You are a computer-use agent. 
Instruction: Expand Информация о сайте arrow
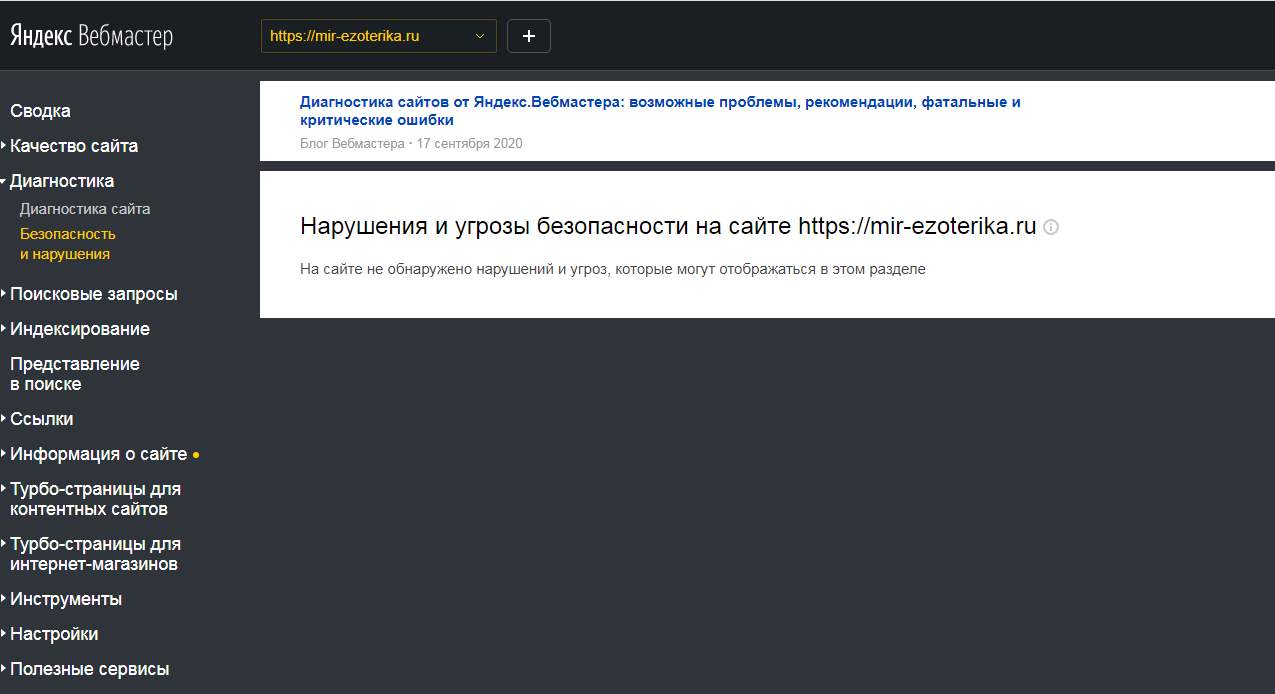(x=4, y=454)
